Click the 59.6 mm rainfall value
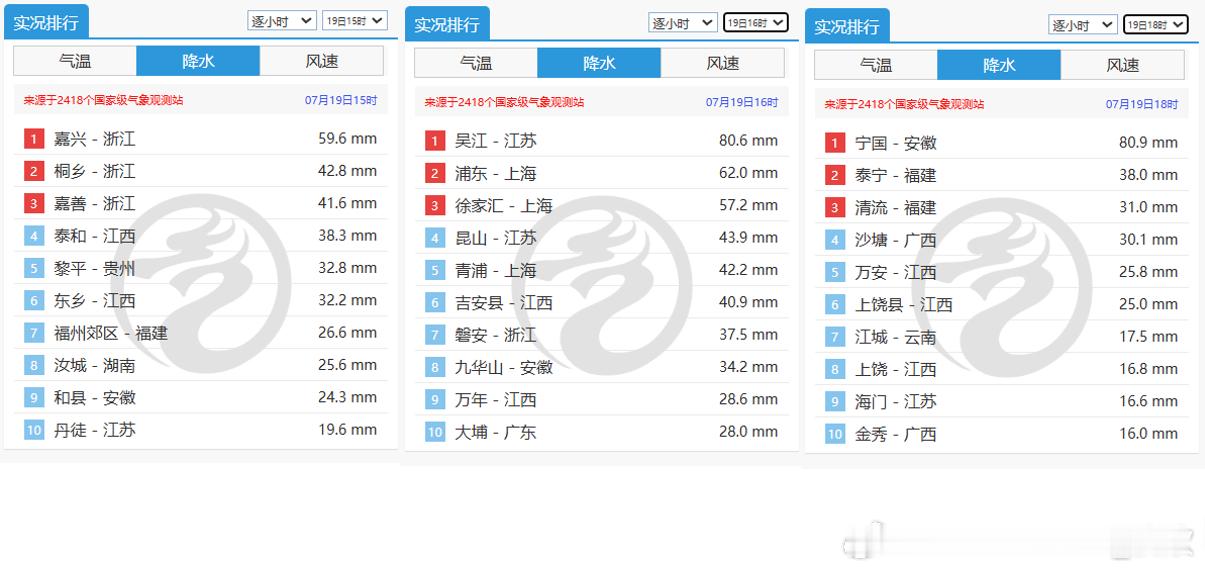This screenshot has height=571, width=1205. tap(347, 139)
